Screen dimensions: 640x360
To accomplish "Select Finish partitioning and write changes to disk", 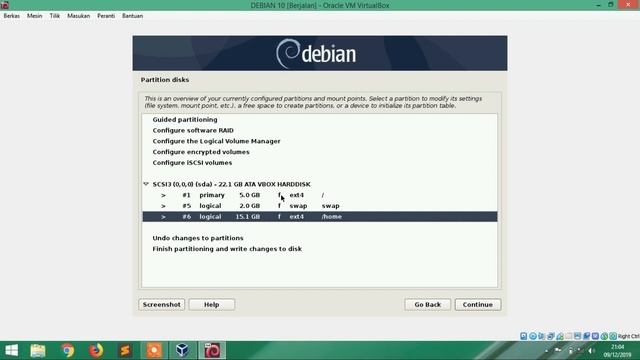I will pyautogui.click(x=227, y=249).
